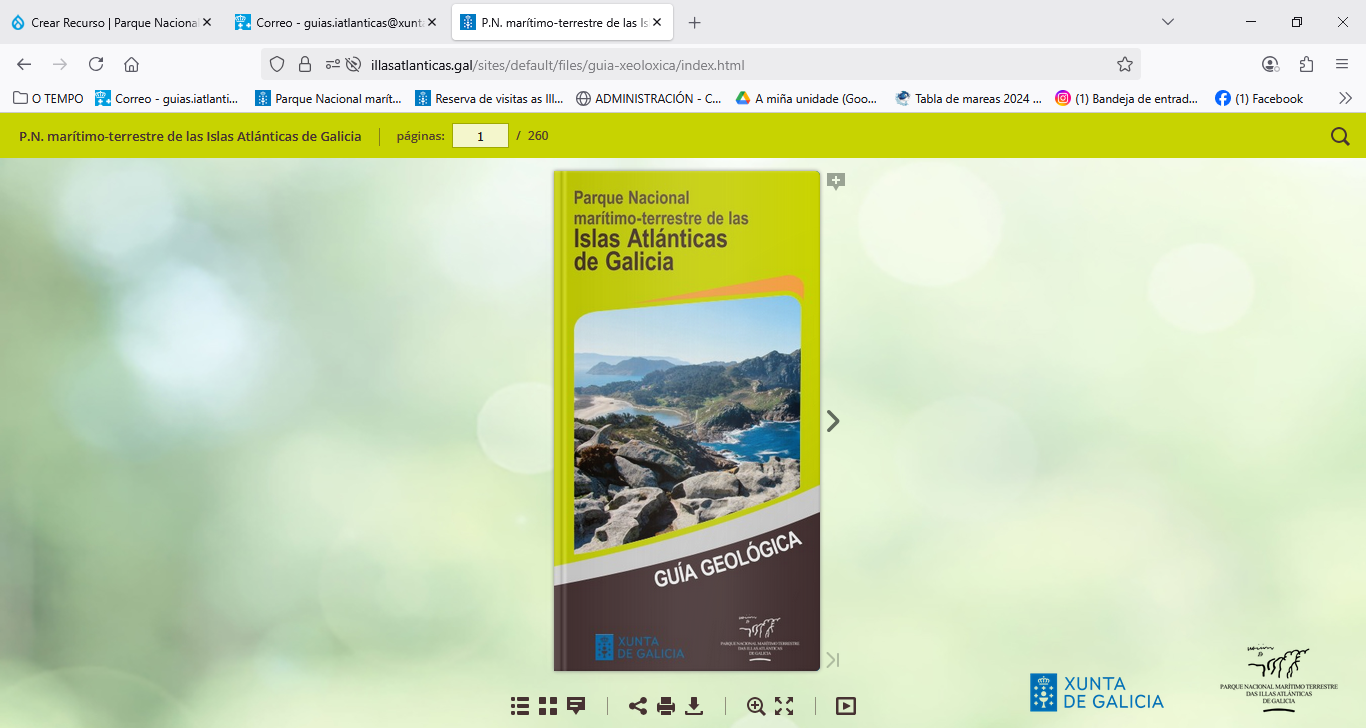Enter fullscreen mode

(x=784, y=705)
